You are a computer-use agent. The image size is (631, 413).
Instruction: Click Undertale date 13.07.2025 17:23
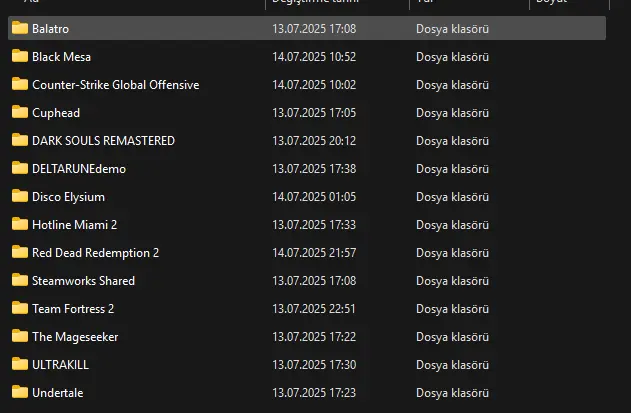(314, 393)
